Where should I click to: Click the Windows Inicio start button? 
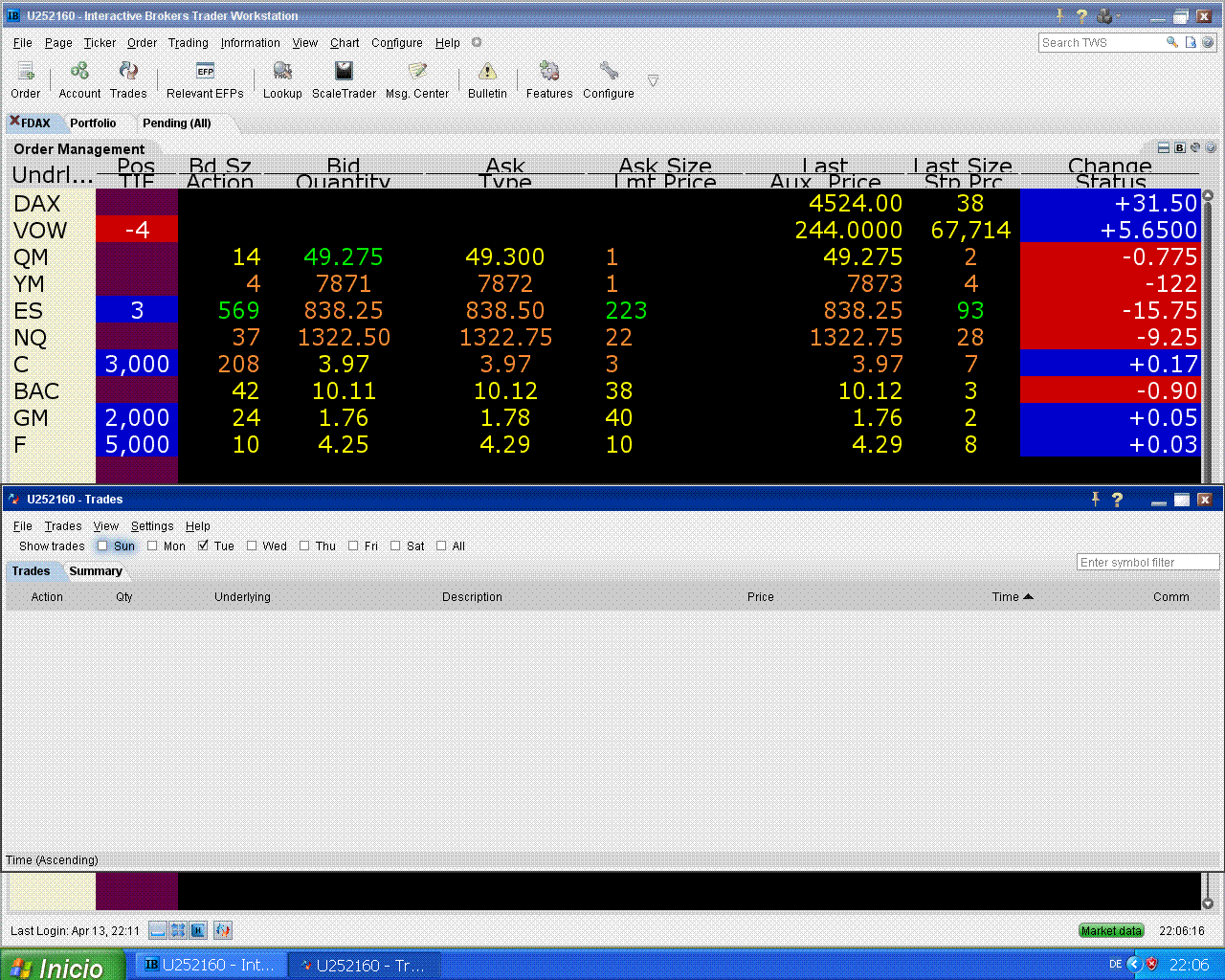(62, 966)
